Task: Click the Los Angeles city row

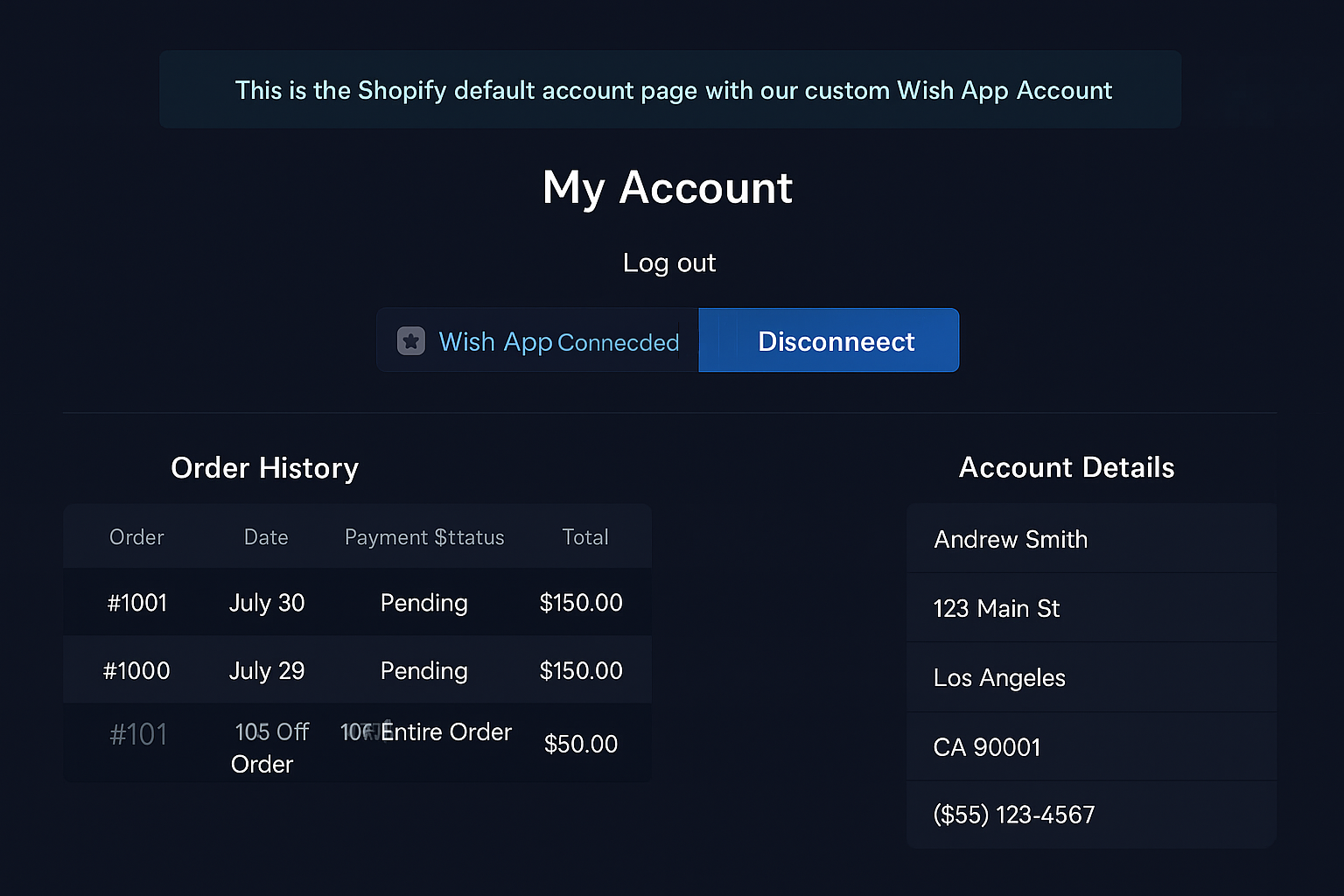Action: pos(1091,677)
